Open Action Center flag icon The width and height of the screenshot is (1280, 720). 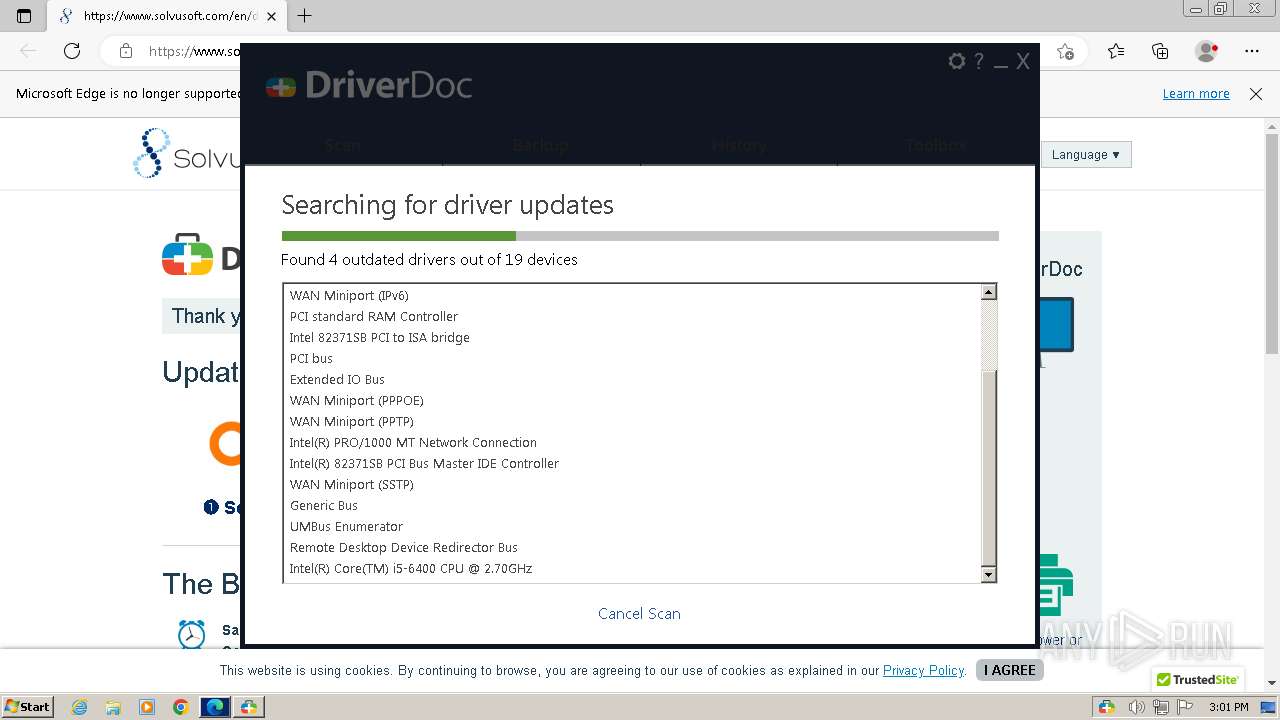1183,707
